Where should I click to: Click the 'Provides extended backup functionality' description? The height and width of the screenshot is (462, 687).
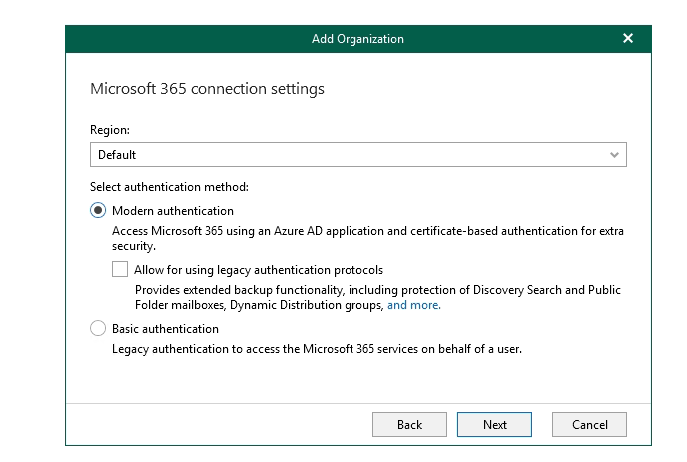(x=378, y=298)
